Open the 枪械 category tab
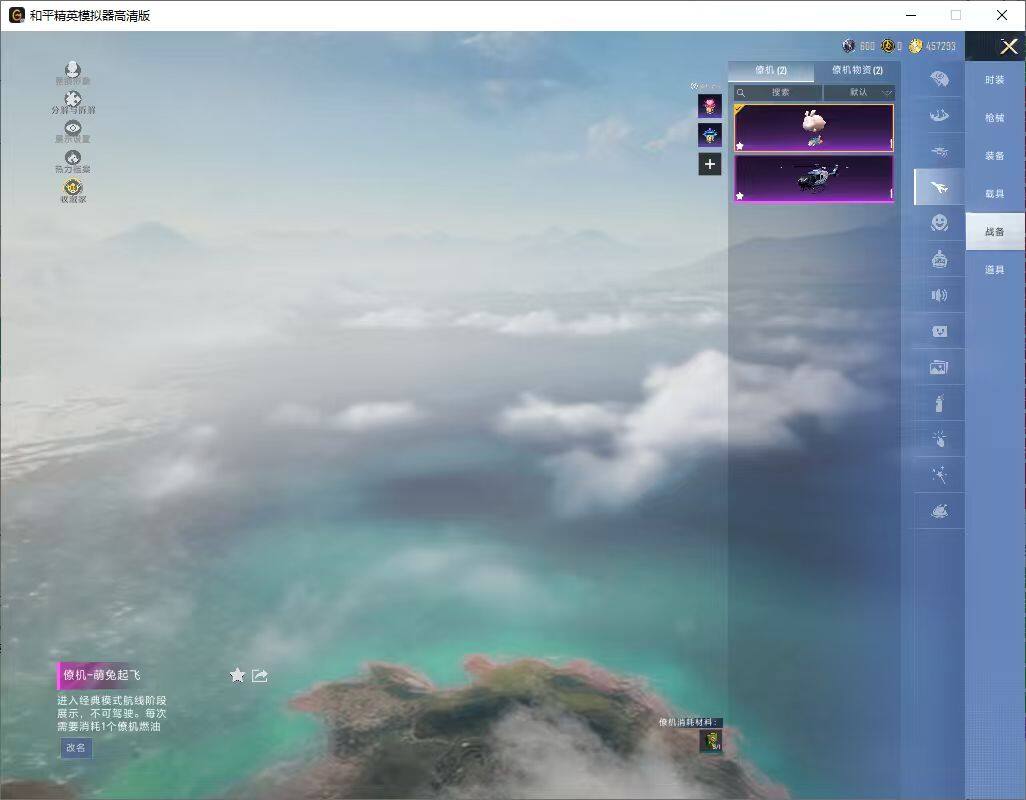Viewport: 1026px width, 800px height. tap(995, 118)
